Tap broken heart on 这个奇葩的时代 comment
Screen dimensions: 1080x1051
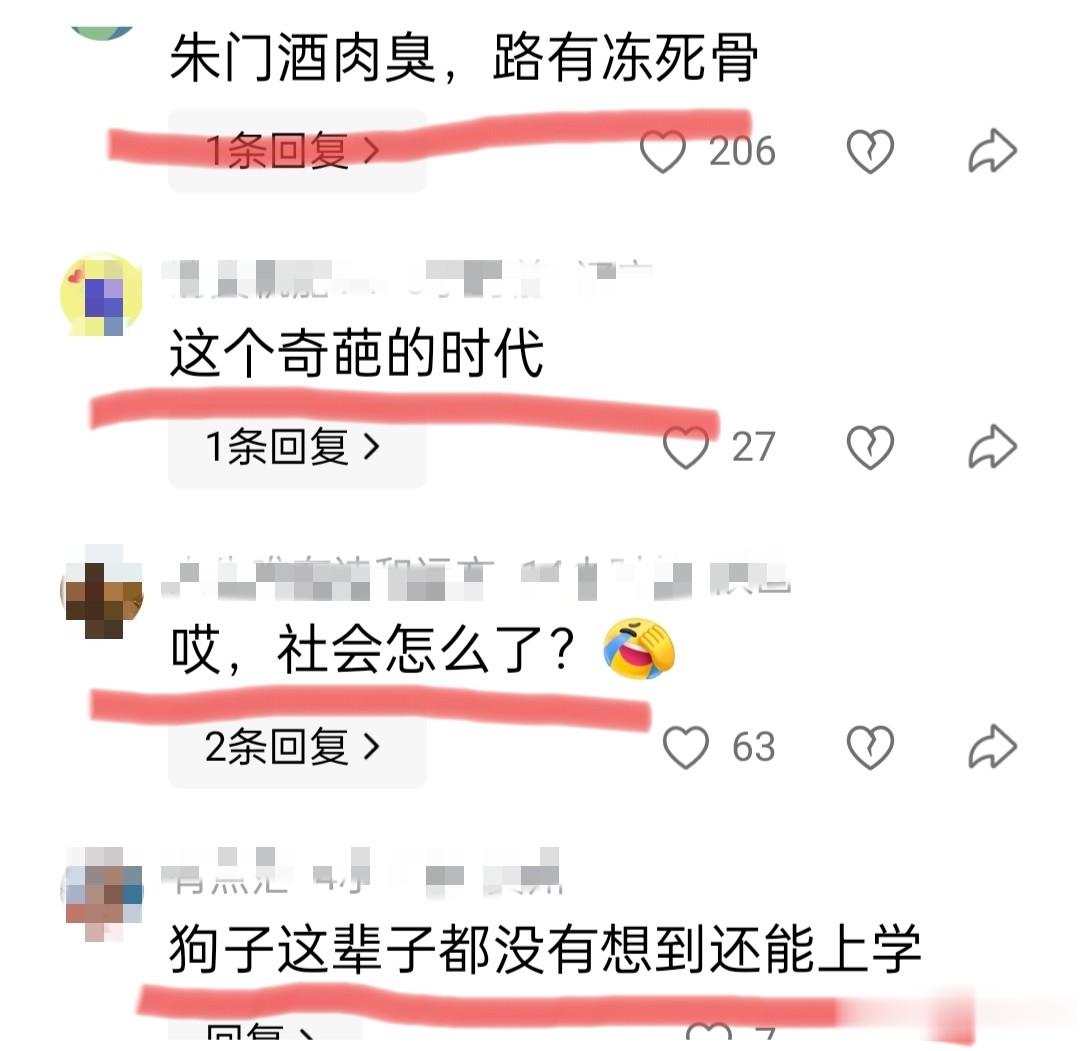coord(870,447)
